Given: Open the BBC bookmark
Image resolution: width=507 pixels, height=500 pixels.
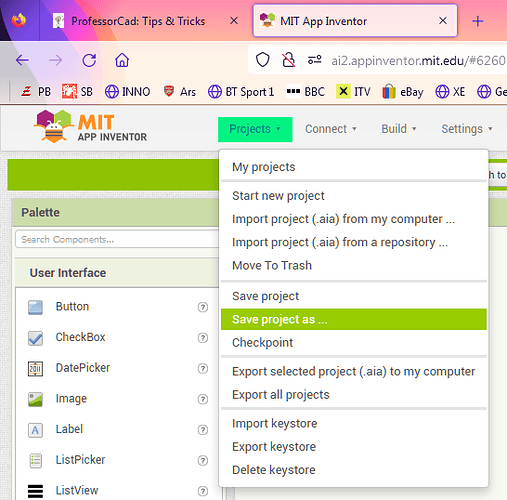Looking at the screenshot, I should tap(305, 91).
